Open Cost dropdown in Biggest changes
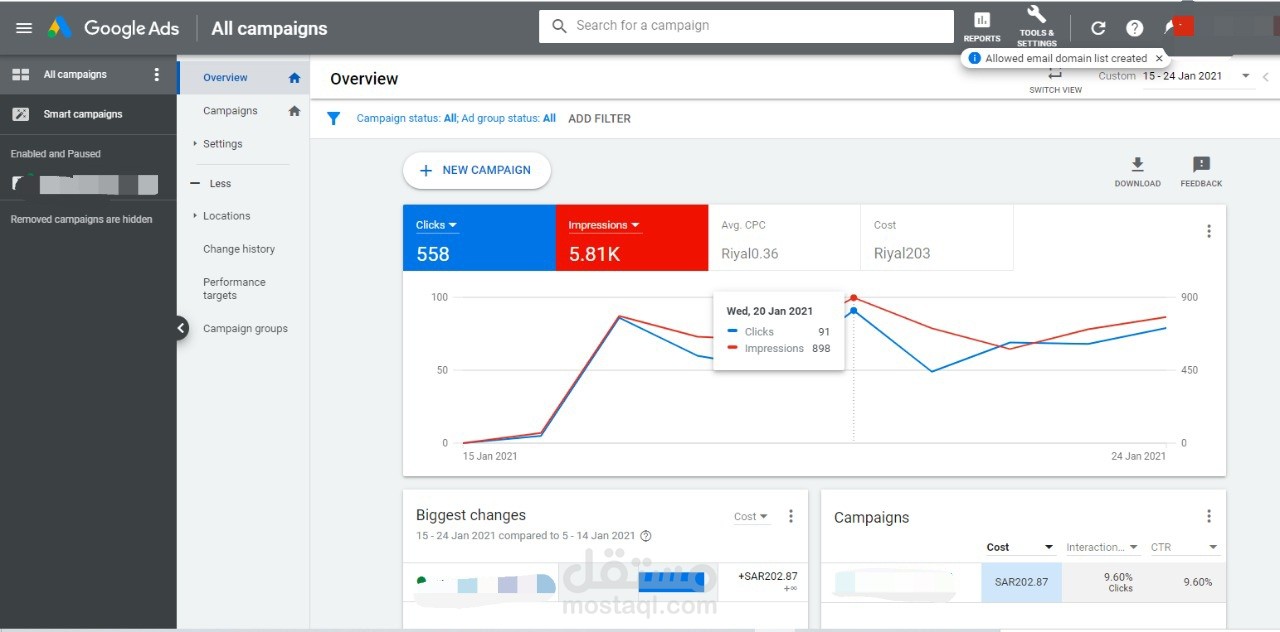This screenshot has width=1280, height=632. tap(751, 517)
